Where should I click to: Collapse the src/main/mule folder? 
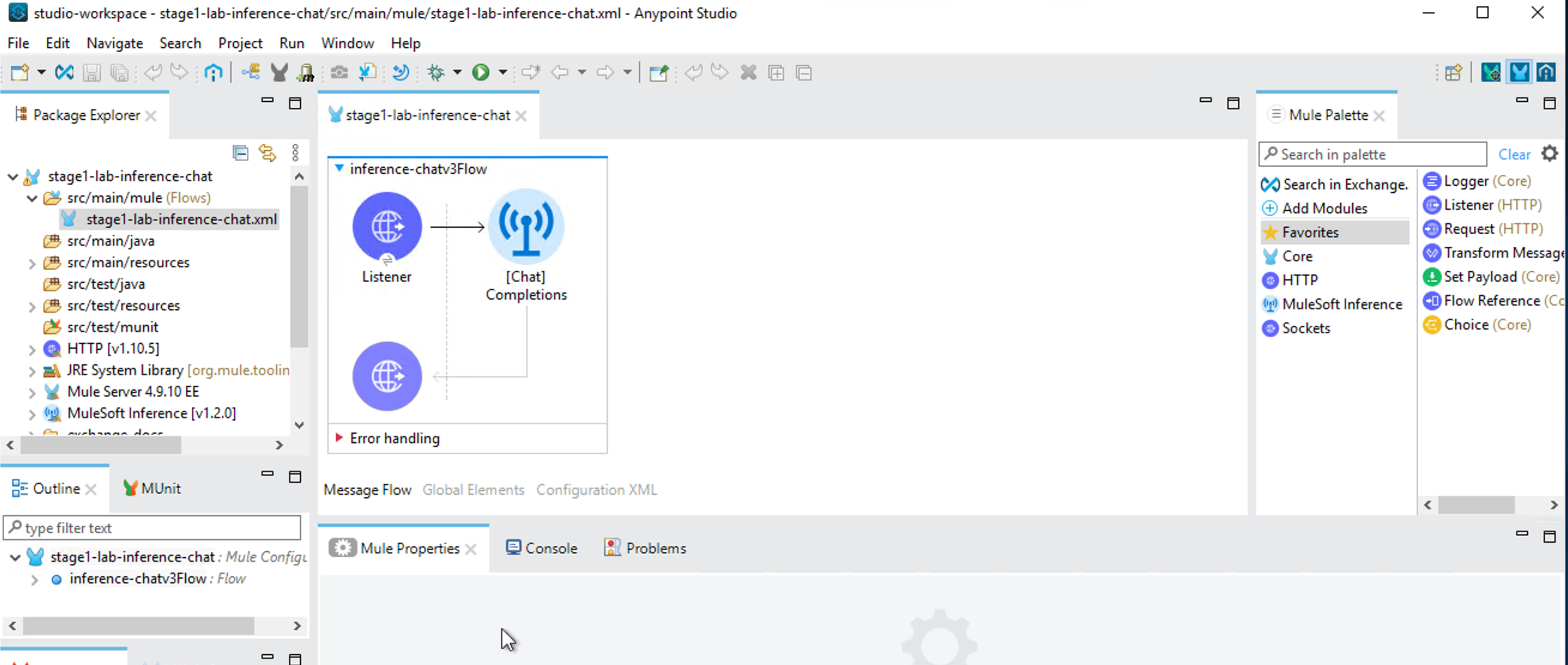32,198
